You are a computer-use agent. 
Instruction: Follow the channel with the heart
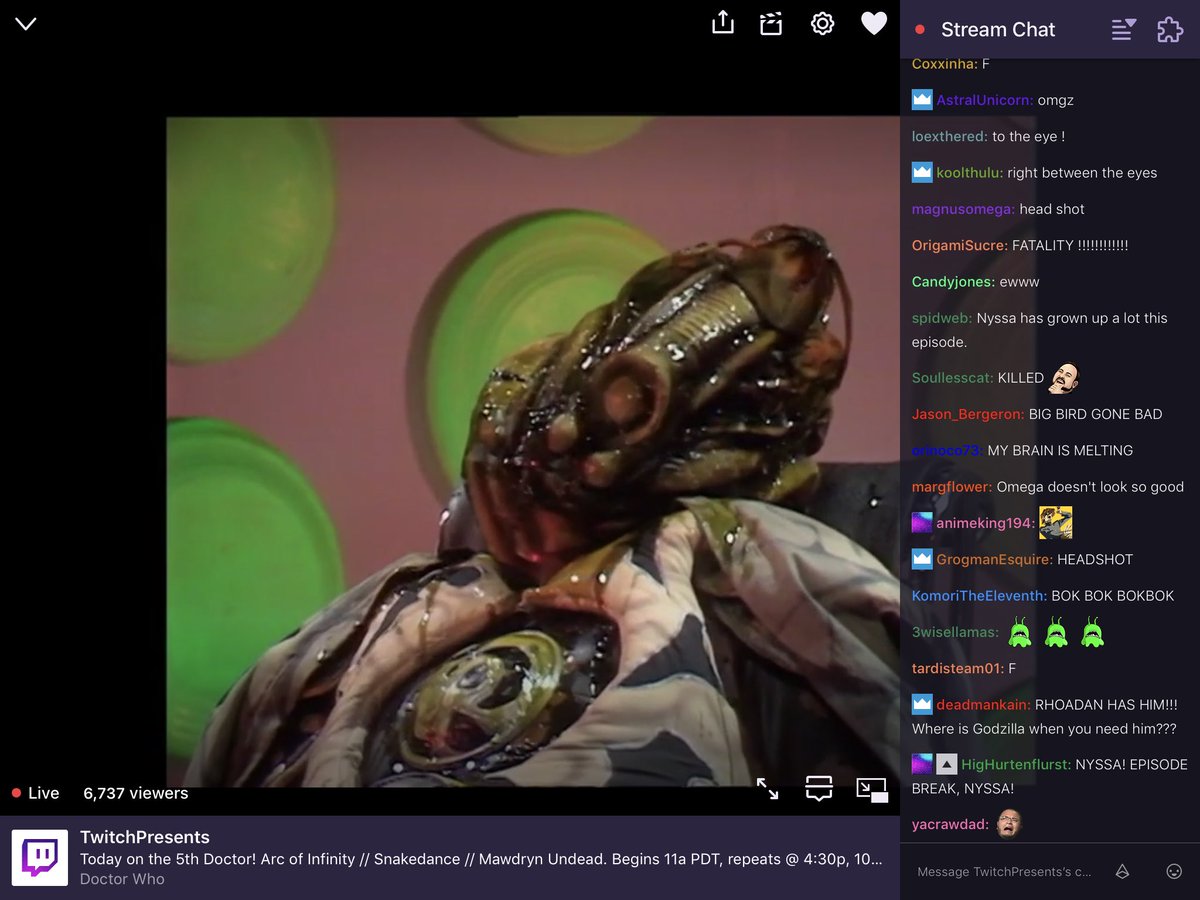pos(873,22)
